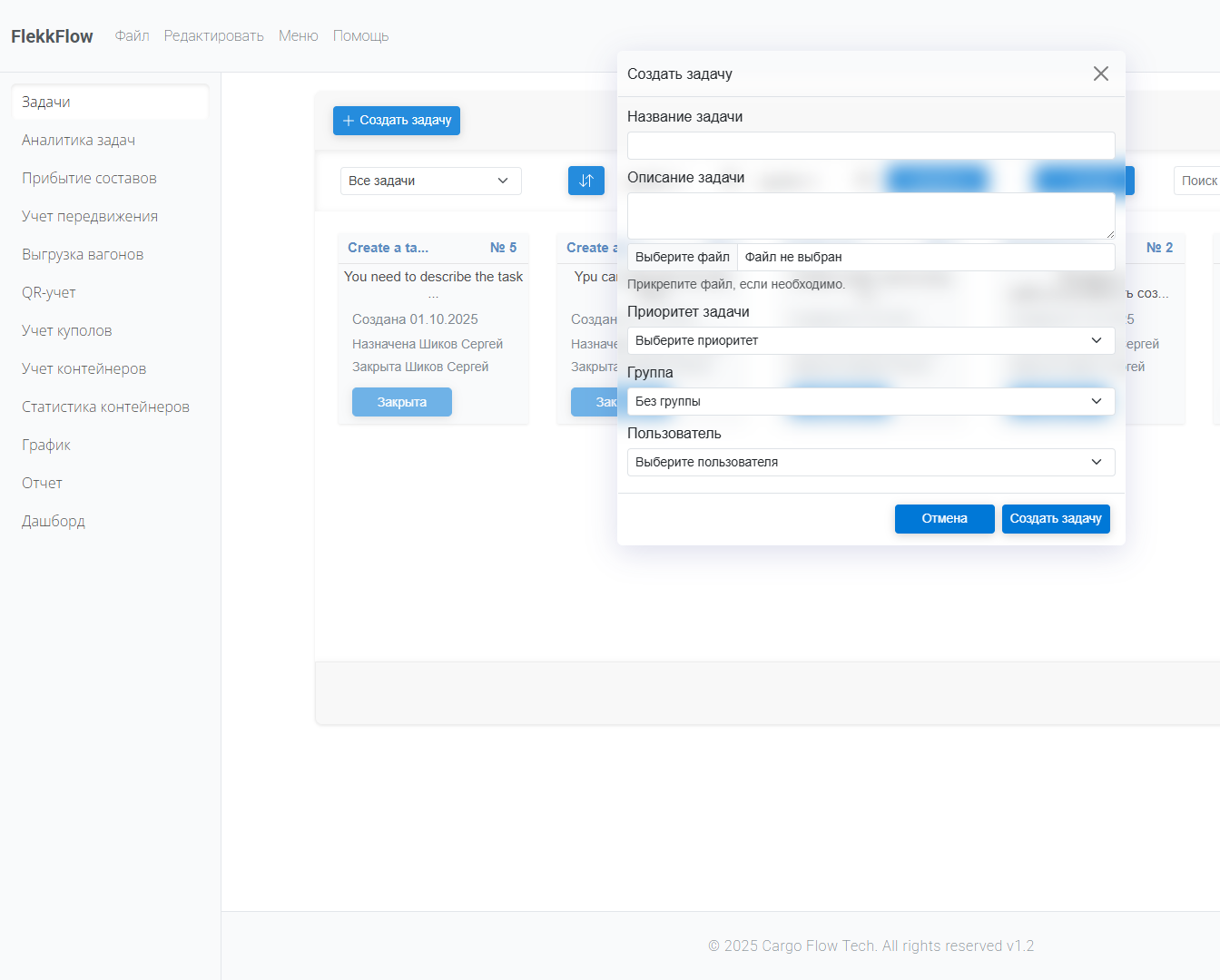Viewport: 1220px width, 980px height.
Task: Submit with the dialog's Создать задачу button
Action: tap(1055, 519)
